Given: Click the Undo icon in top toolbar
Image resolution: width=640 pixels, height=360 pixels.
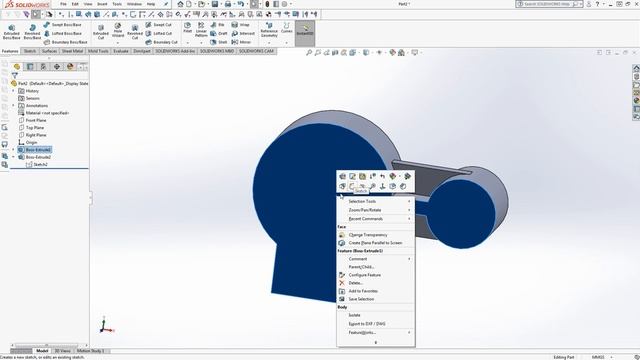Looking at the screenshot, I should (241, 4).
